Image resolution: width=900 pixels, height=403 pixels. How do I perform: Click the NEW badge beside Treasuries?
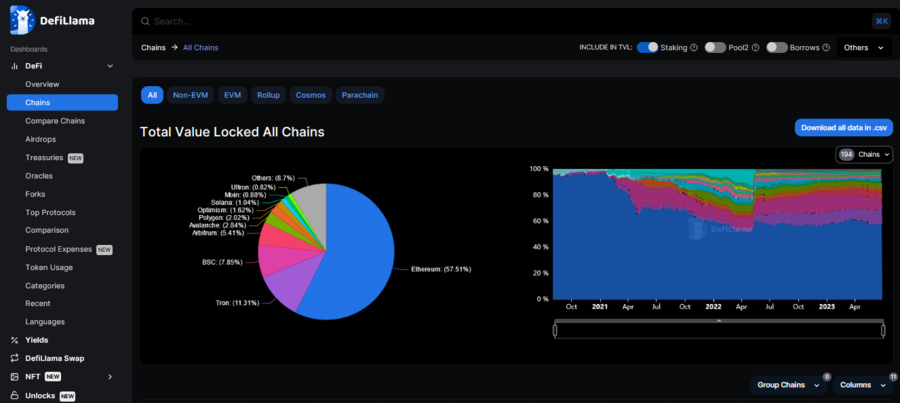tap(76, 158)
